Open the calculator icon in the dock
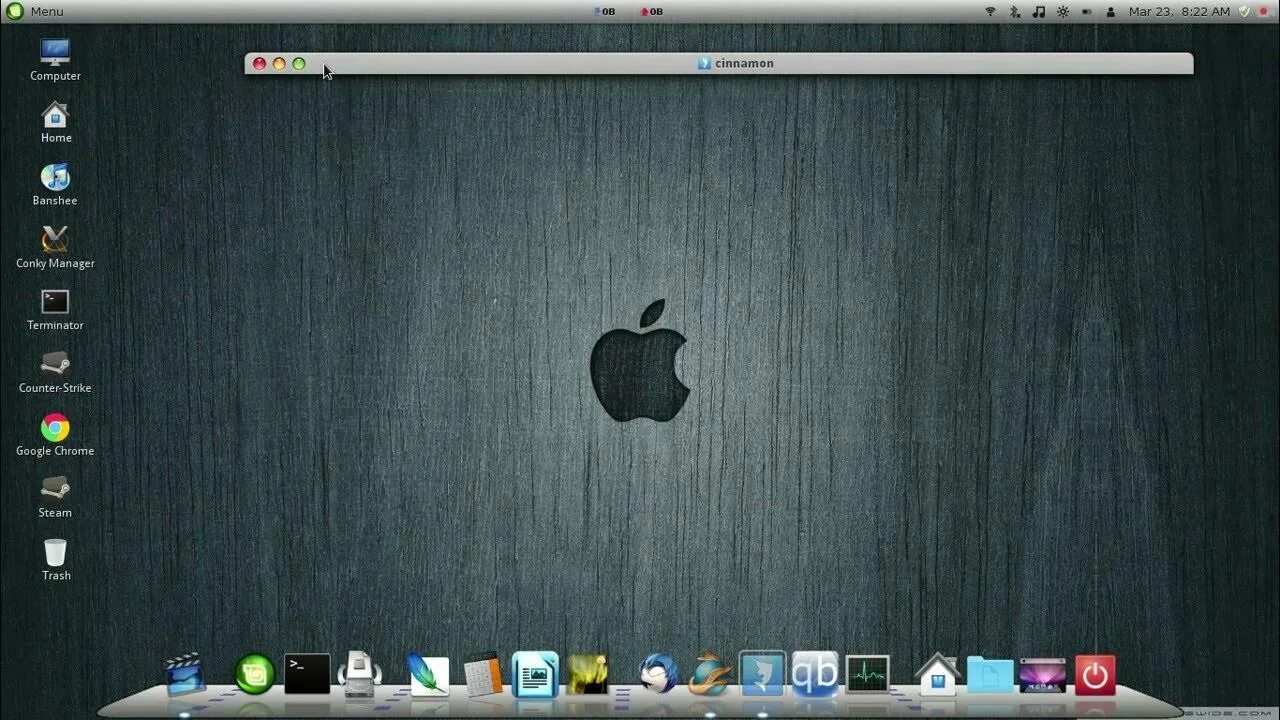 click(x=483, y=674)
